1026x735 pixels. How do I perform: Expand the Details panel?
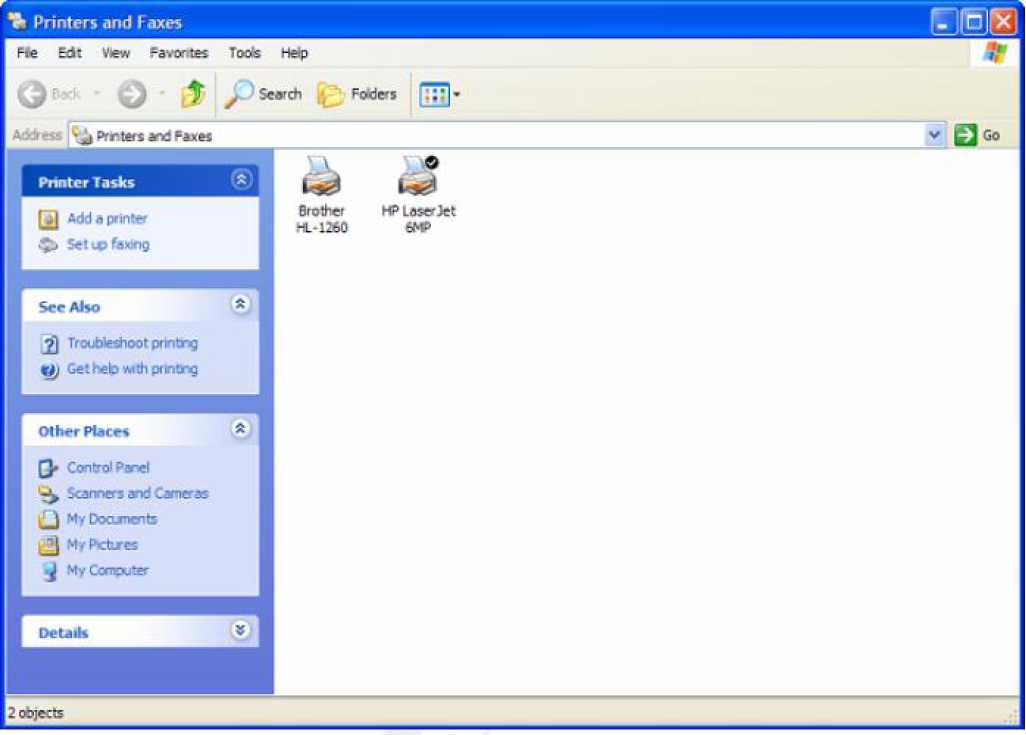point(240,630)
